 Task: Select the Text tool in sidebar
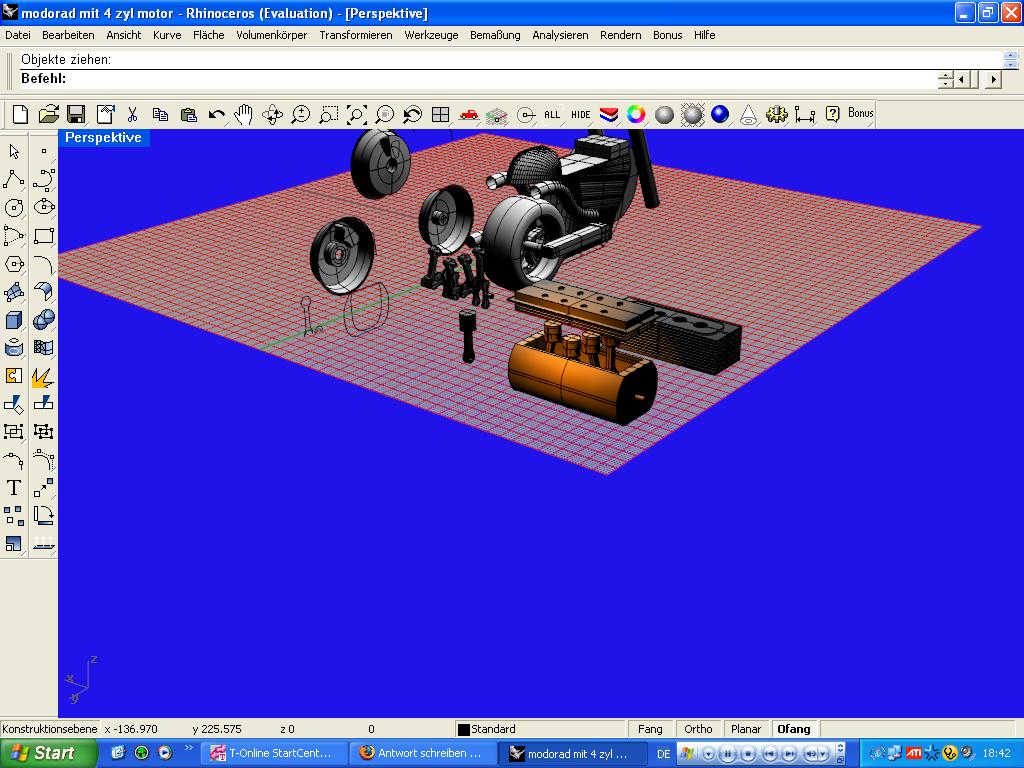[x=14, y=488]
